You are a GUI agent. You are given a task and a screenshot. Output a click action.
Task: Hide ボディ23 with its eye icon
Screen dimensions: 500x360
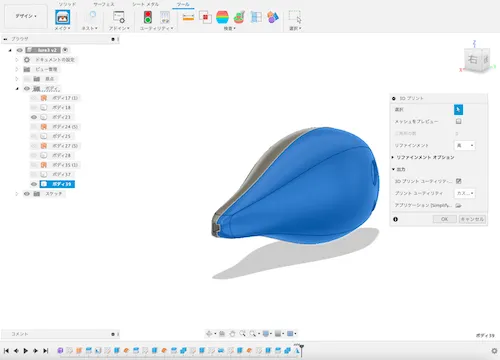click(34, 117)
